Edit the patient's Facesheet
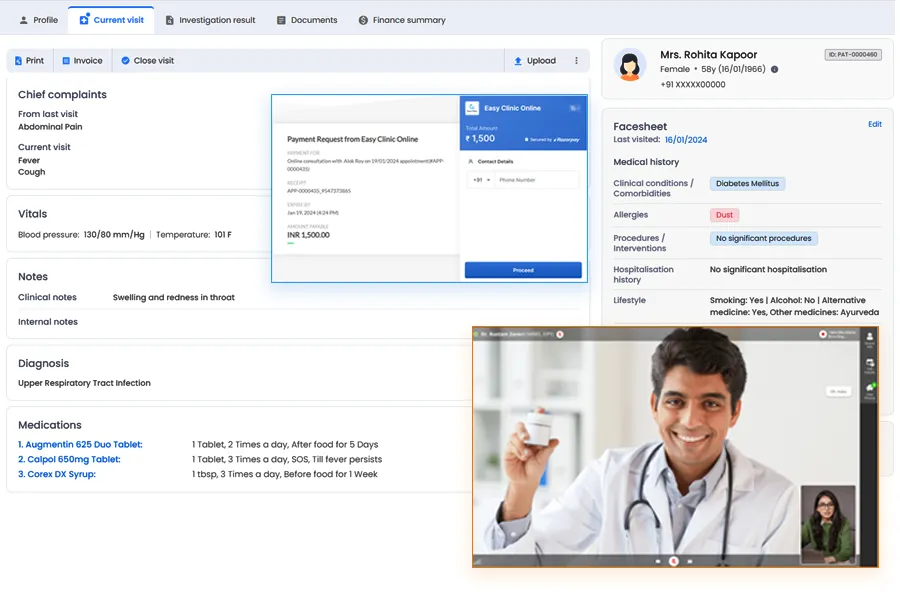Image resolution: width=900 pixels, height=608 pixels. pyautogui.click(x=875, y=124)
